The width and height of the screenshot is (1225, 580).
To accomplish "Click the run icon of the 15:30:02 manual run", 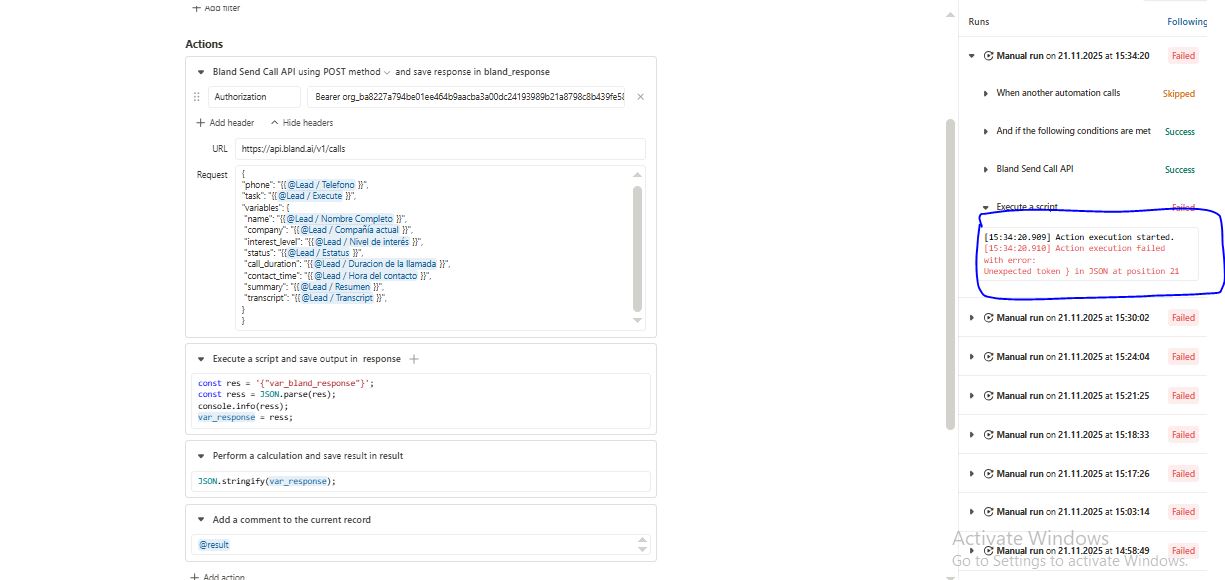I will coord(989,318).
